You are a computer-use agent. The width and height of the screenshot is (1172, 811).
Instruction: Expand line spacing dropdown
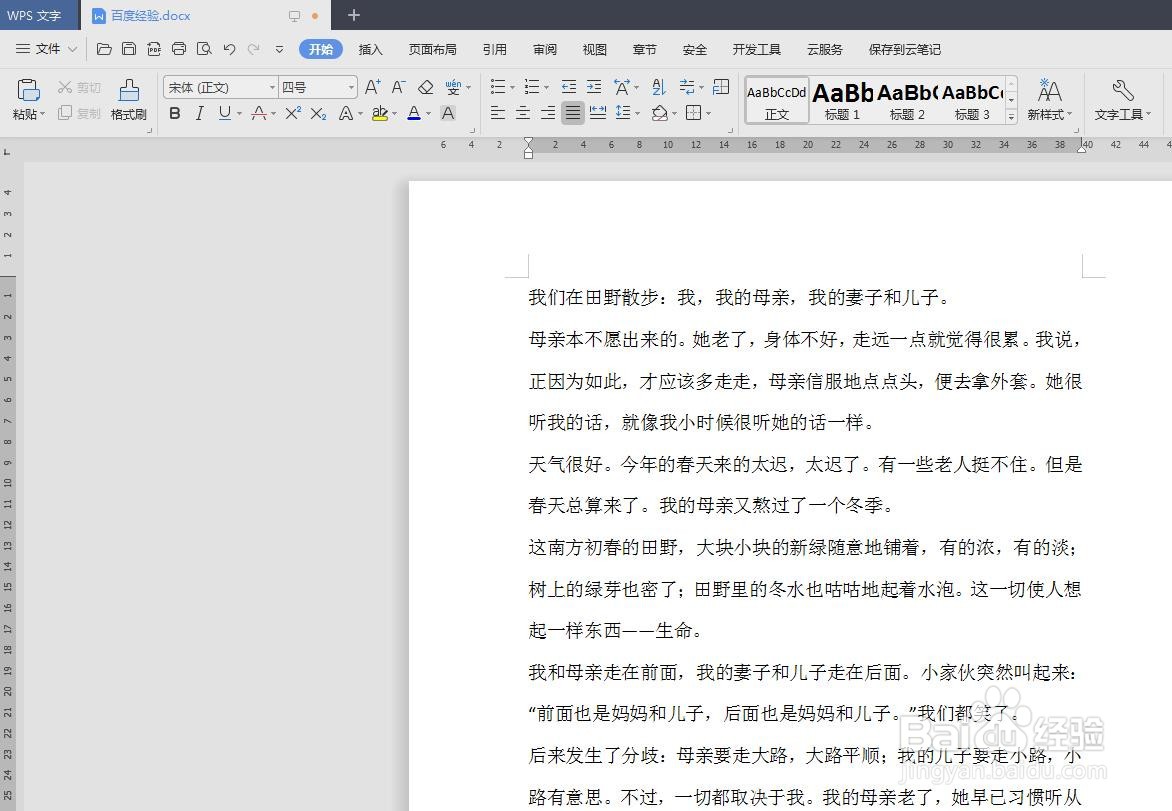tap(637, 114)
